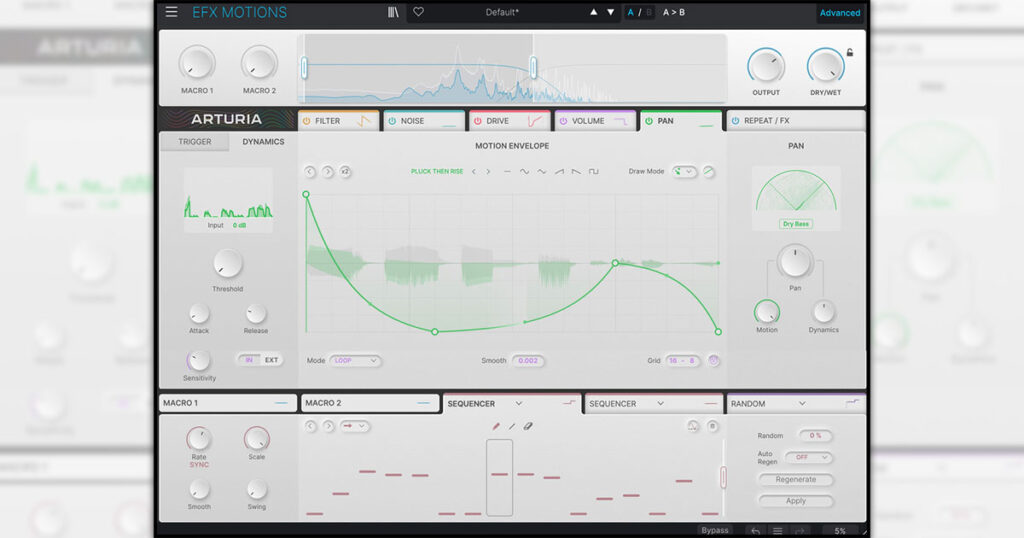Click the Advanced button
This screenshot has width=1024, height=538.
840,12
